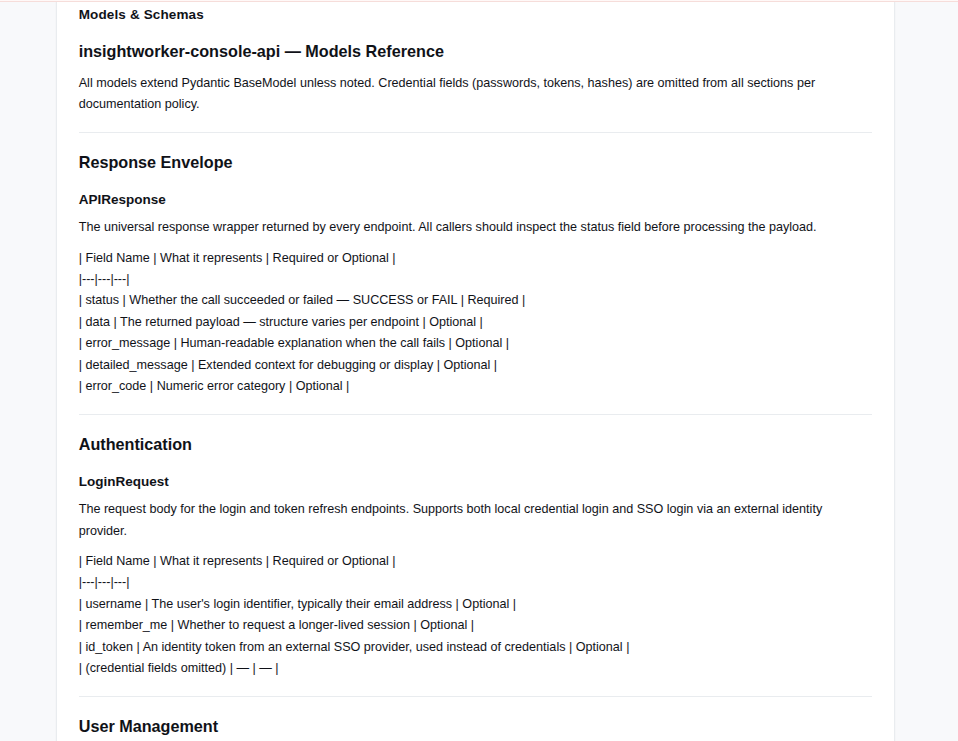Select the error_message field row
958x741 pixels.
tap(294, 343)
